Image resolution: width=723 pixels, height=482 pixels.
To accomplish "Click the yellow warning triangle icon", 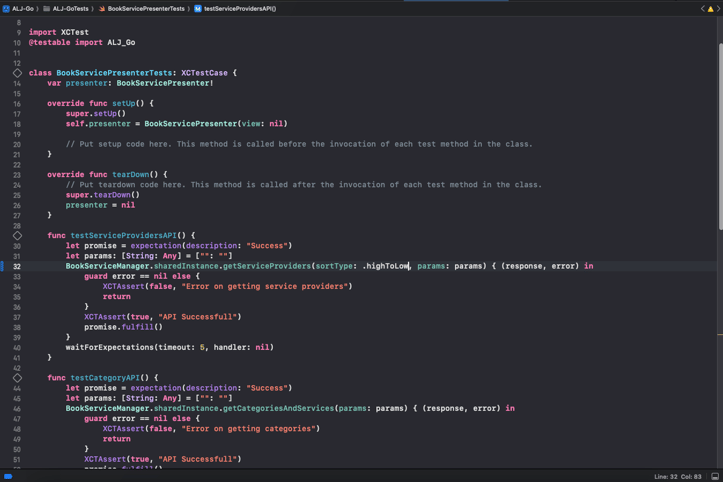I will pos(711,9).
